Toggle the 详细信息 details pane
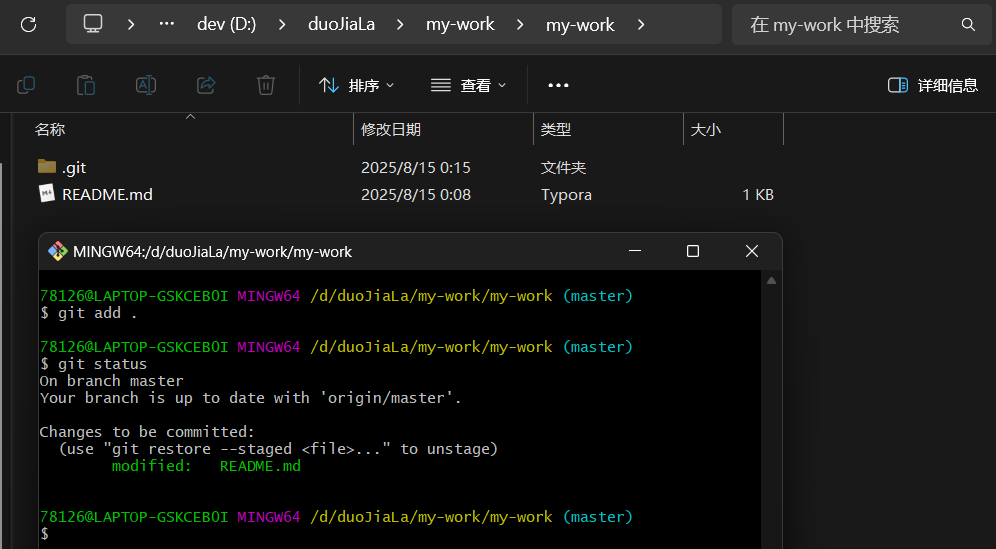This screenshot has width=996, height=549. click(x=932, y=85)
